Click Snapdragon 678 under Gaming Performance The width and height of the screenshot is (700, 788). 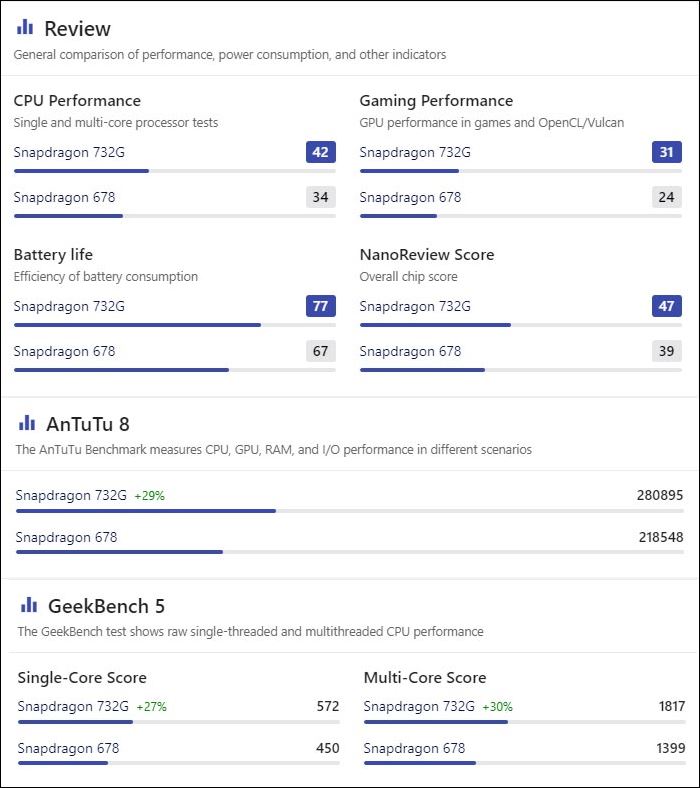(x=410, y=197)
